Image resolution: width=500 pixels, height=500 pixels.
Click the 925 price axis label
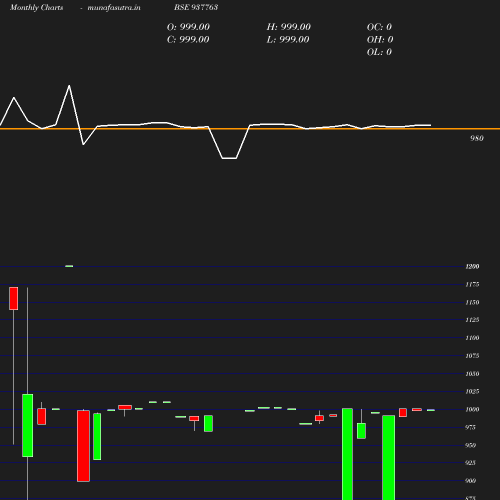[470, 463]
